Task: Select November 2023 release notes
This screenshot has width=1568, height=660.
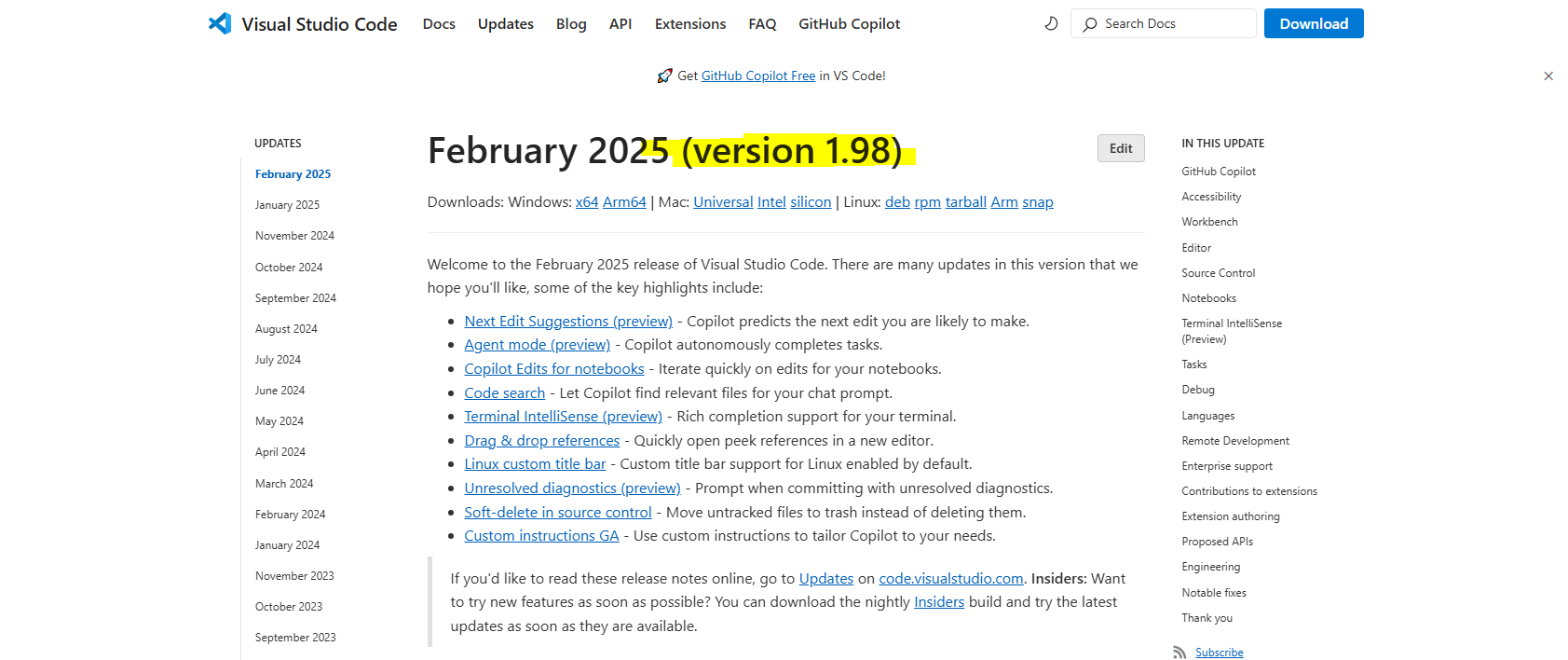Action: 294,576
